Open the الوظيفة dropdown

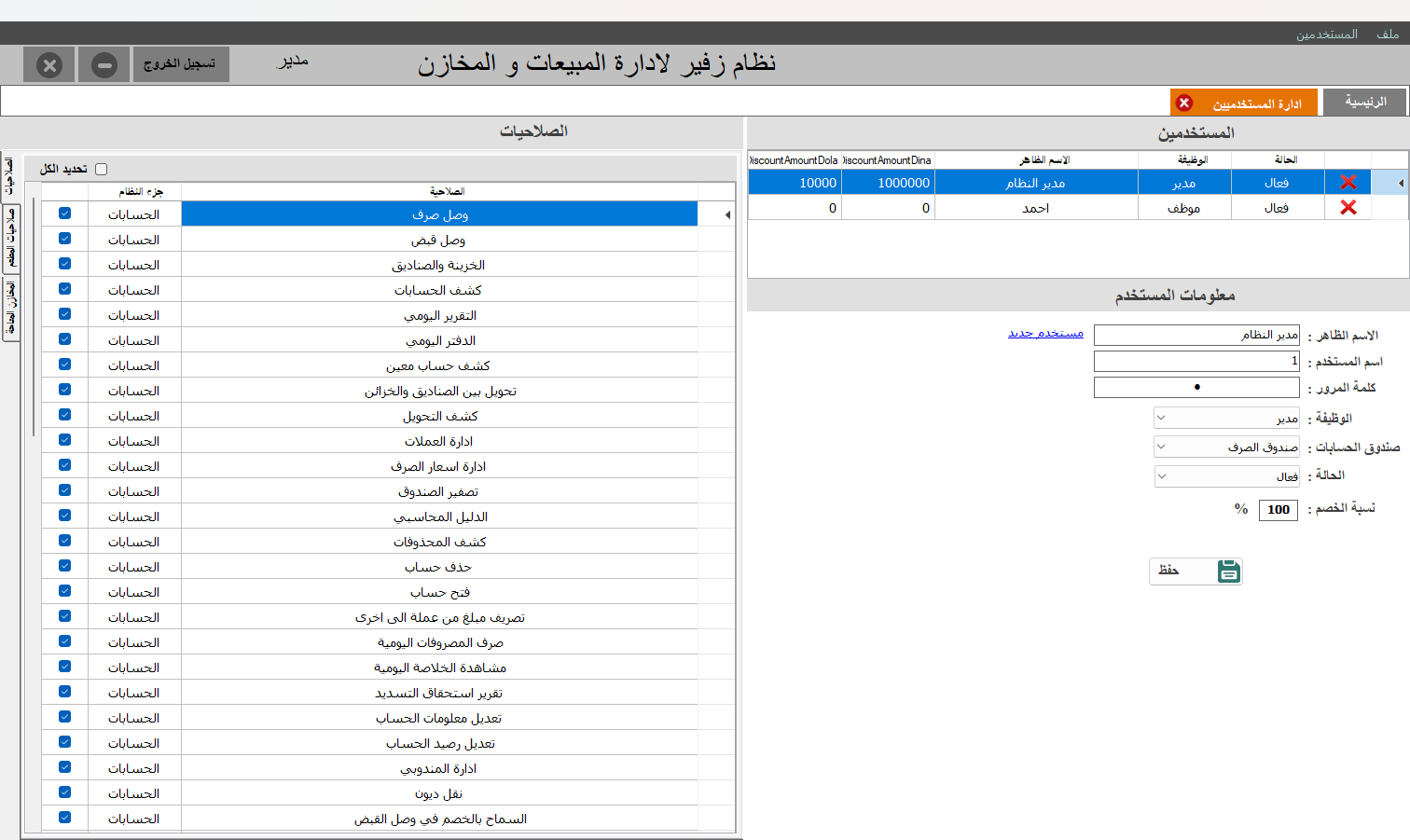click(x=1226, y=418)
